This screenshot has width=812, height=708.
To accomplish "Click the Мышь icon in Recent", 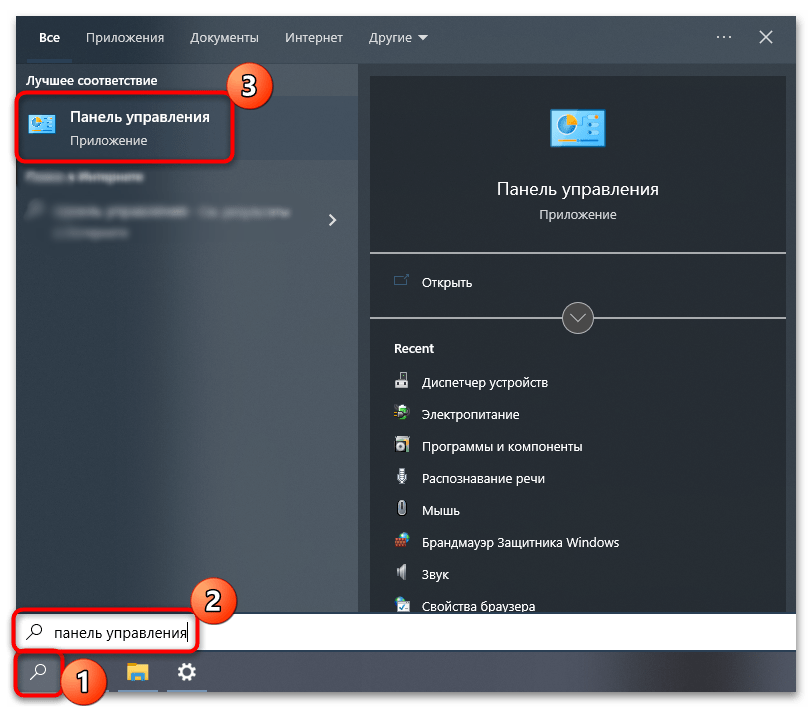I will 402,510.
